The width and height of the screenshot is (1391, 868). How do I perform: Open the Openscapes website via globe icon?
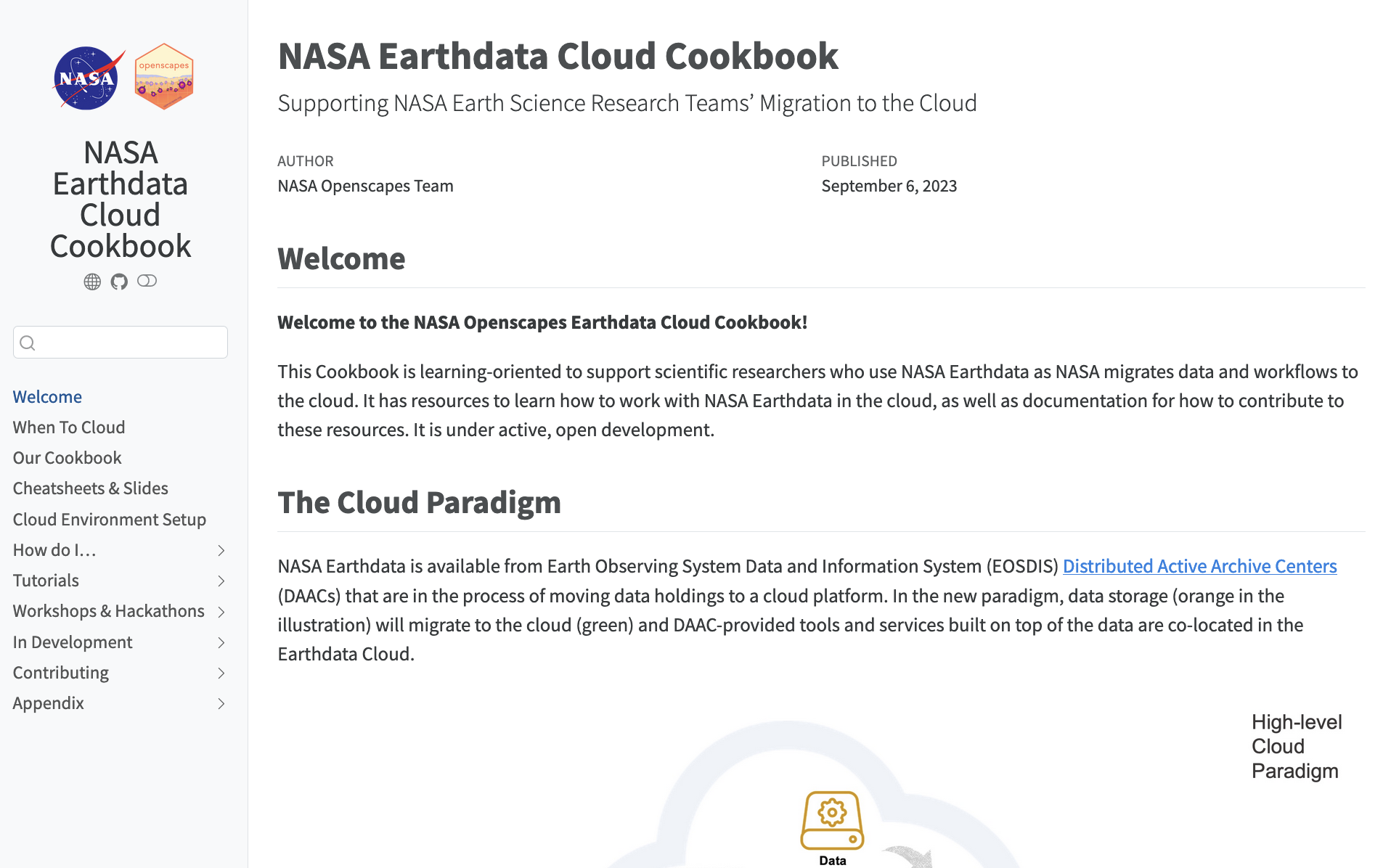(x=92, y=282)
